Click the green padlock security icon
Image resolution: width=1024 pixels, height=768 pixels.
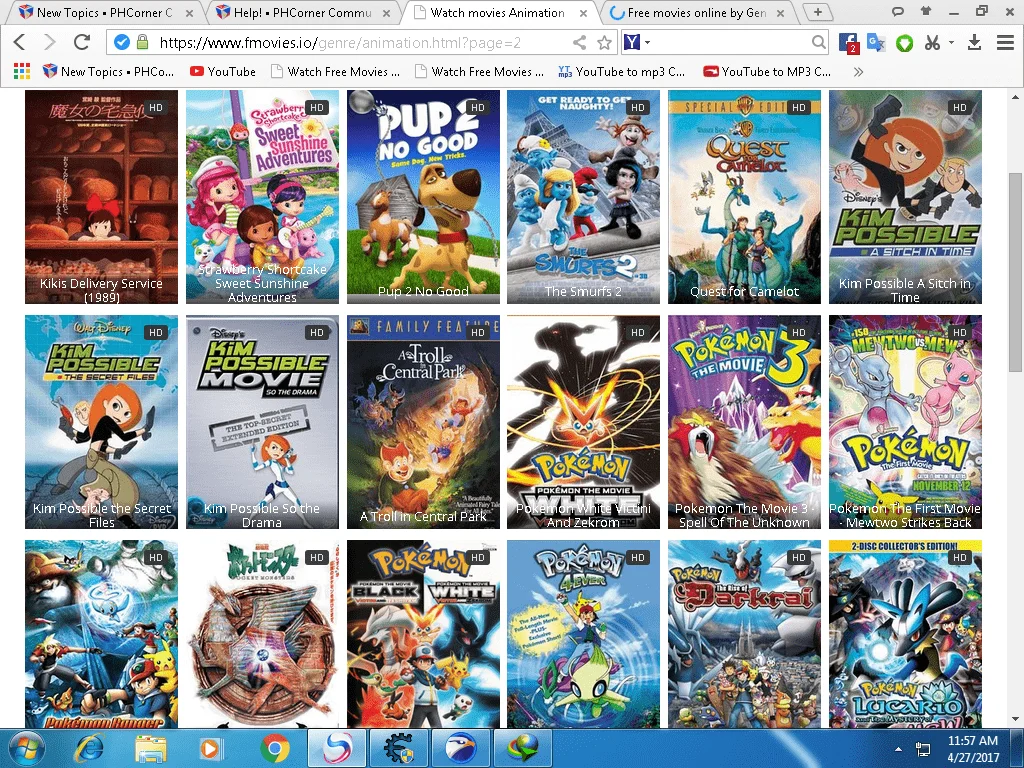142,42
